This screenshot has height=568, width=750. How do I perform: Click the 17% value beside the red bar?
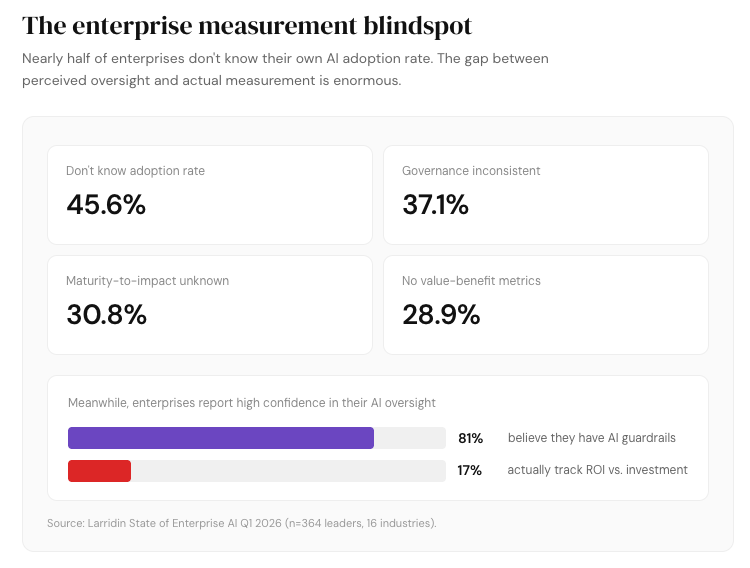(469, 470)
